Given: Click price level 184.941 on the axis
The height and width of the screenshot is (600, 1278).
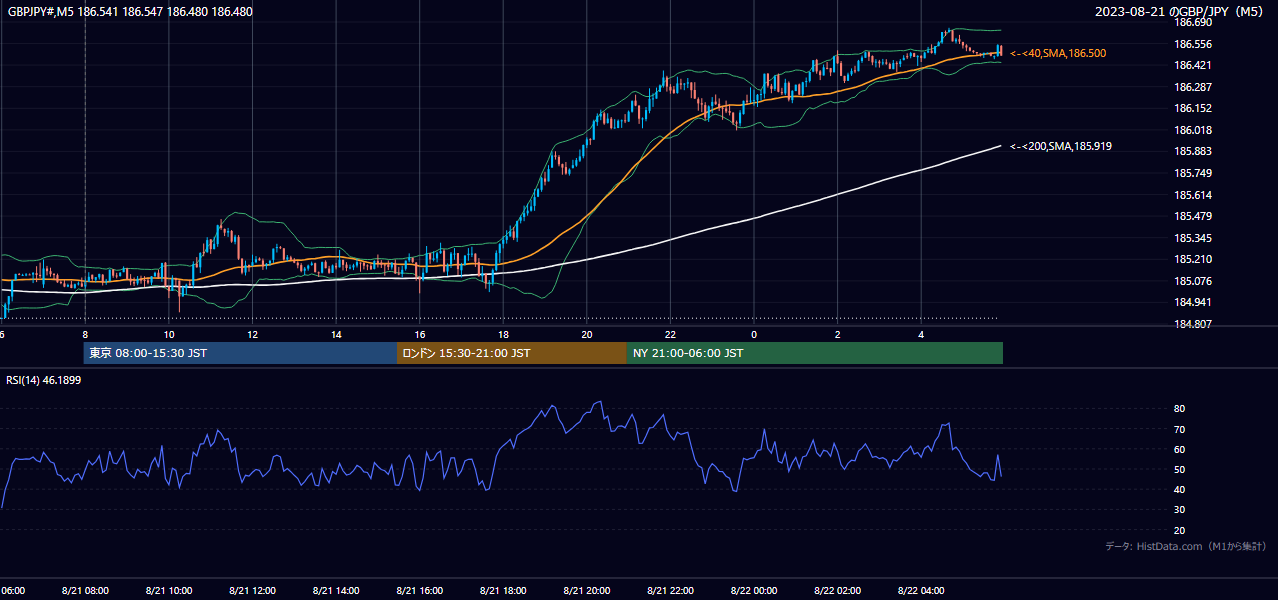Looking at the screenshot, I should click(1193, 302).
